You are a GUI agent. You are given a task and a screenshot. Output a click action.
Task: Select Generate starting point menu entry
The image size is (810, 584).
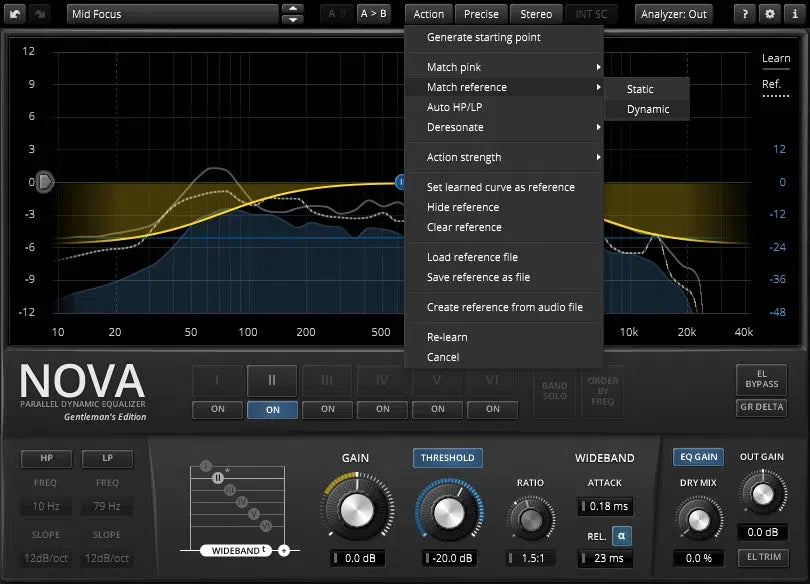coord(484,37)
